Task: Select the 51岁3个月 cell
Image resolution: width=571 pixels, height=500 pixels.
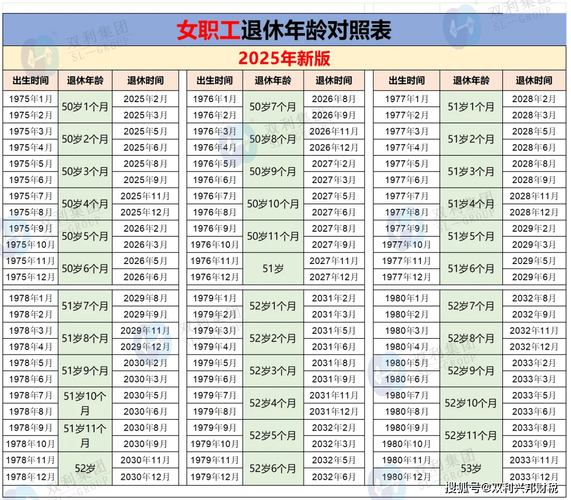Action: 471,172
